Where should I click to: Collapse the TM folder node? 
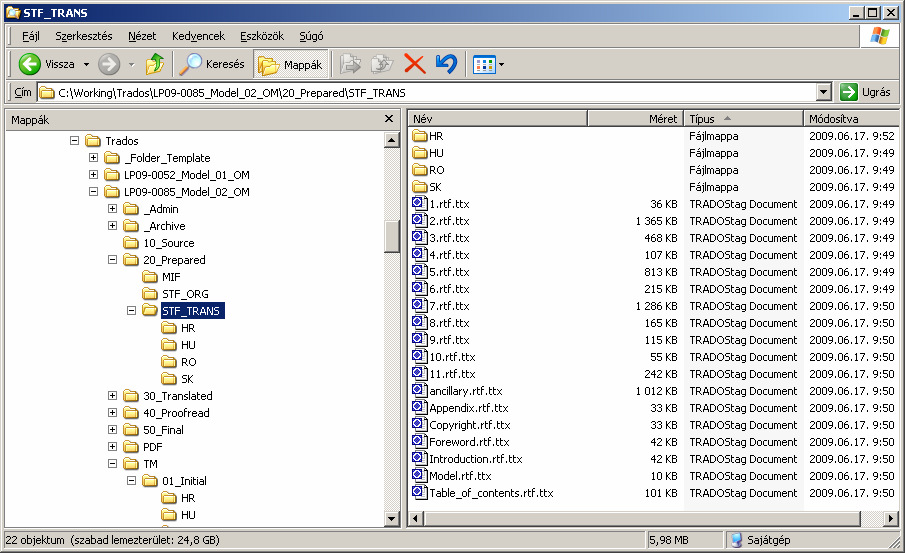point(113,464)
